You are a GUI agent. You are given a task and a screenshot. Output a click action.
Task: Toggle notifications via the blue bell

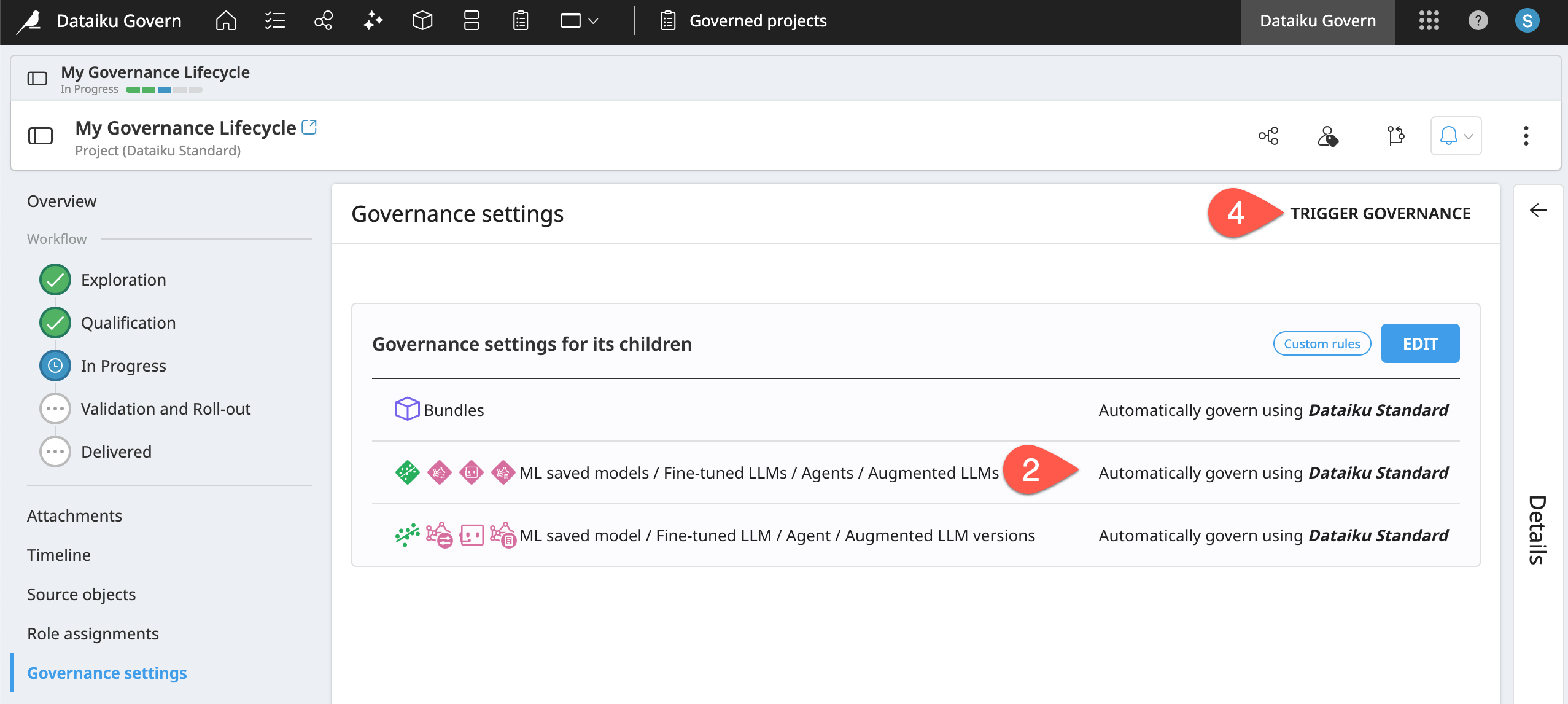pos(1450,136)
